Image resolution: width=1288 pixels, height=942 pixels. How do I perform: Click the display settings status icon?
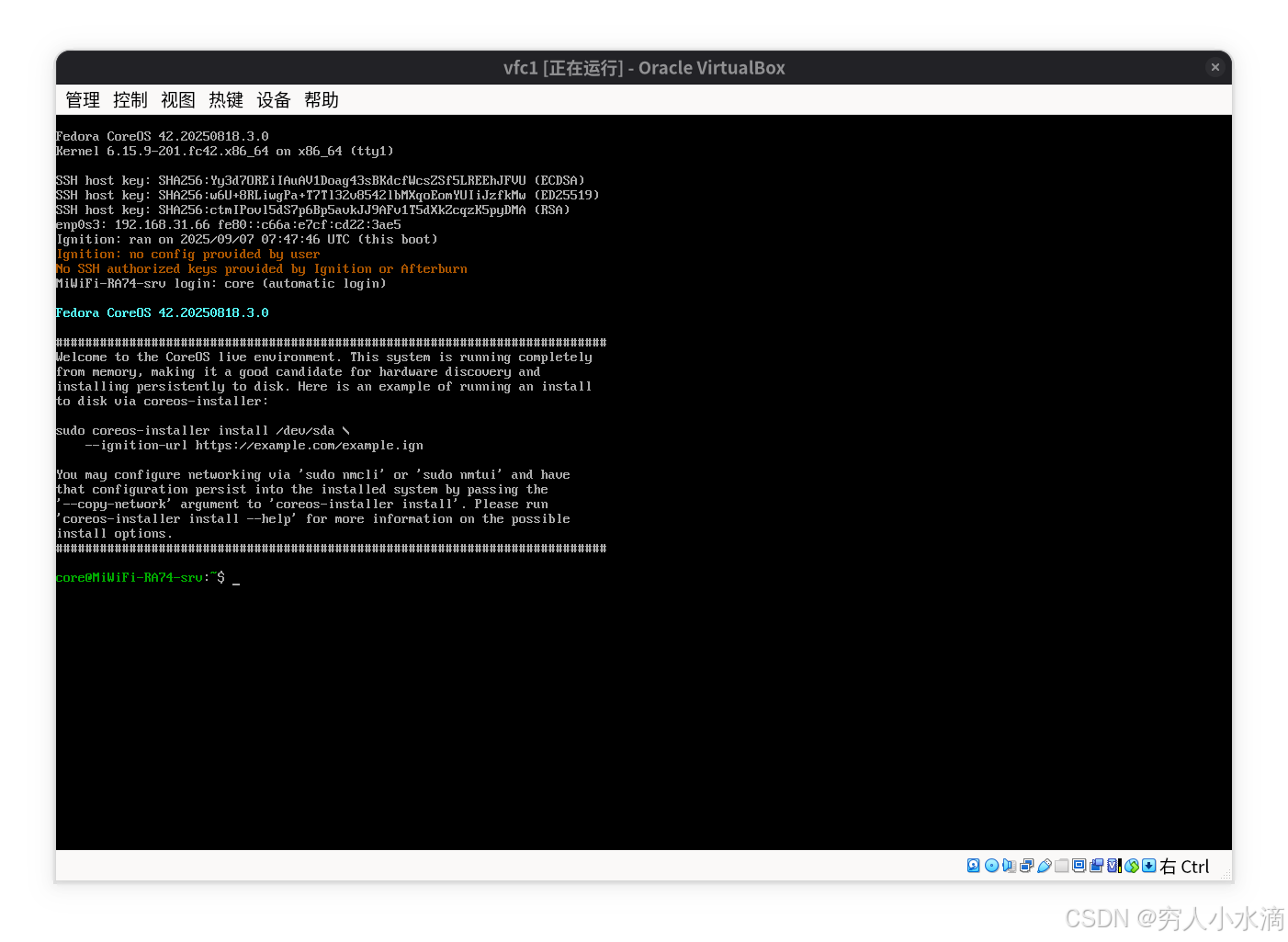1079,866
